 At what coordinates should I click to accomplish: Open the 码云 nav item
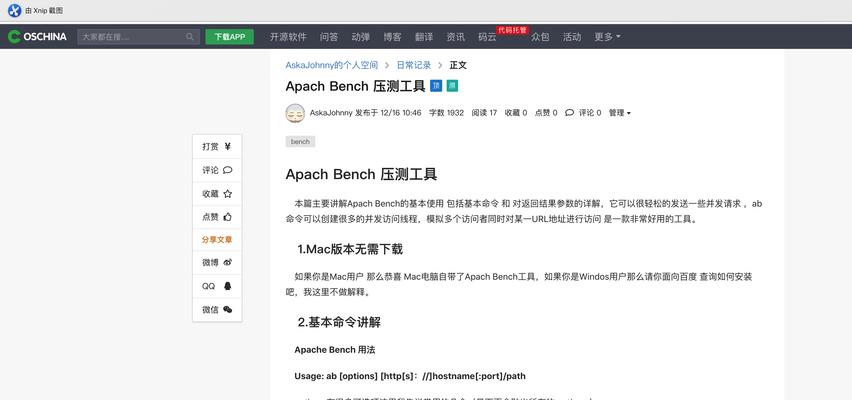click(x=487, y=37)
